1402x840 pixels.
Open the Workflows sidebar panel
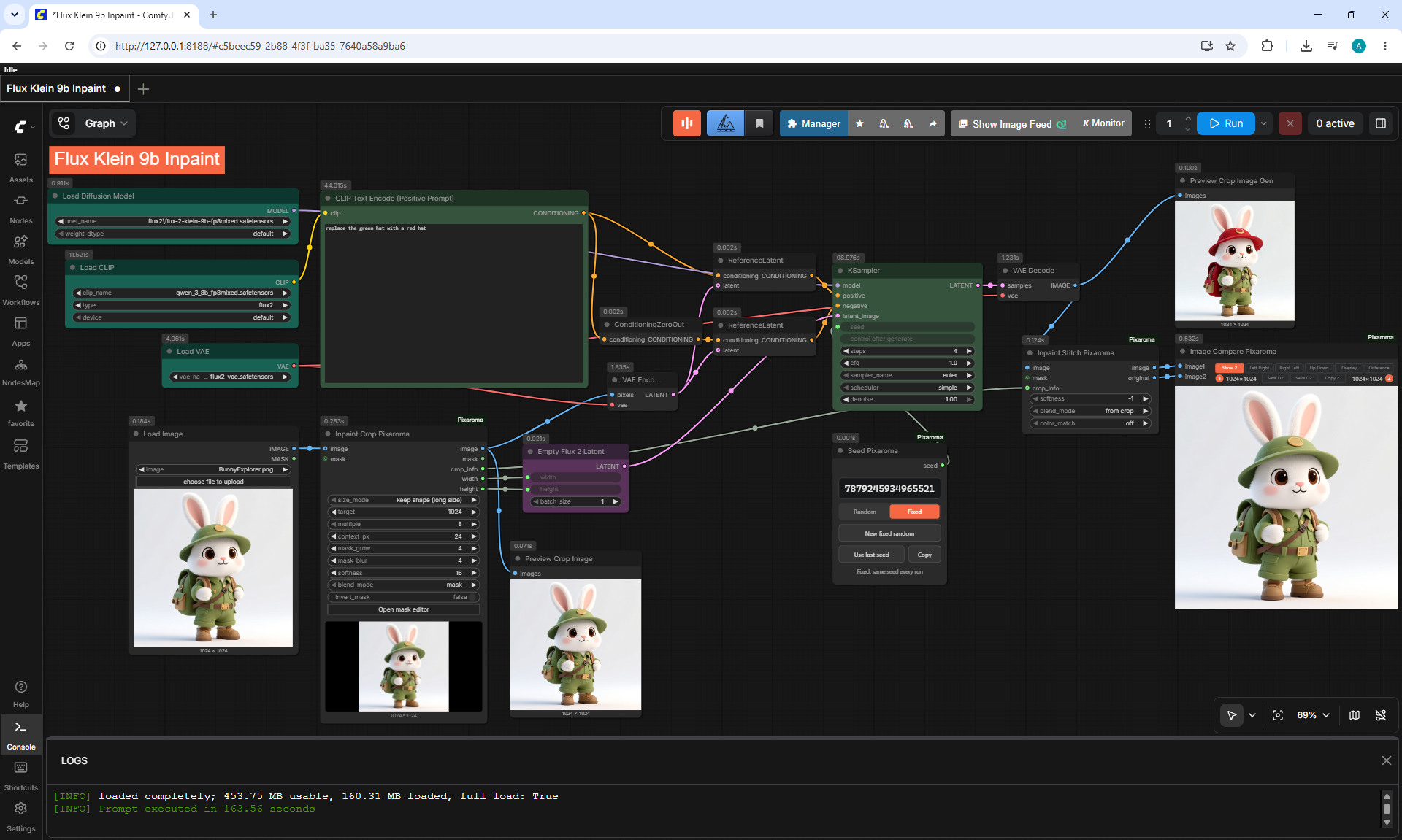[x=21, y=290]
